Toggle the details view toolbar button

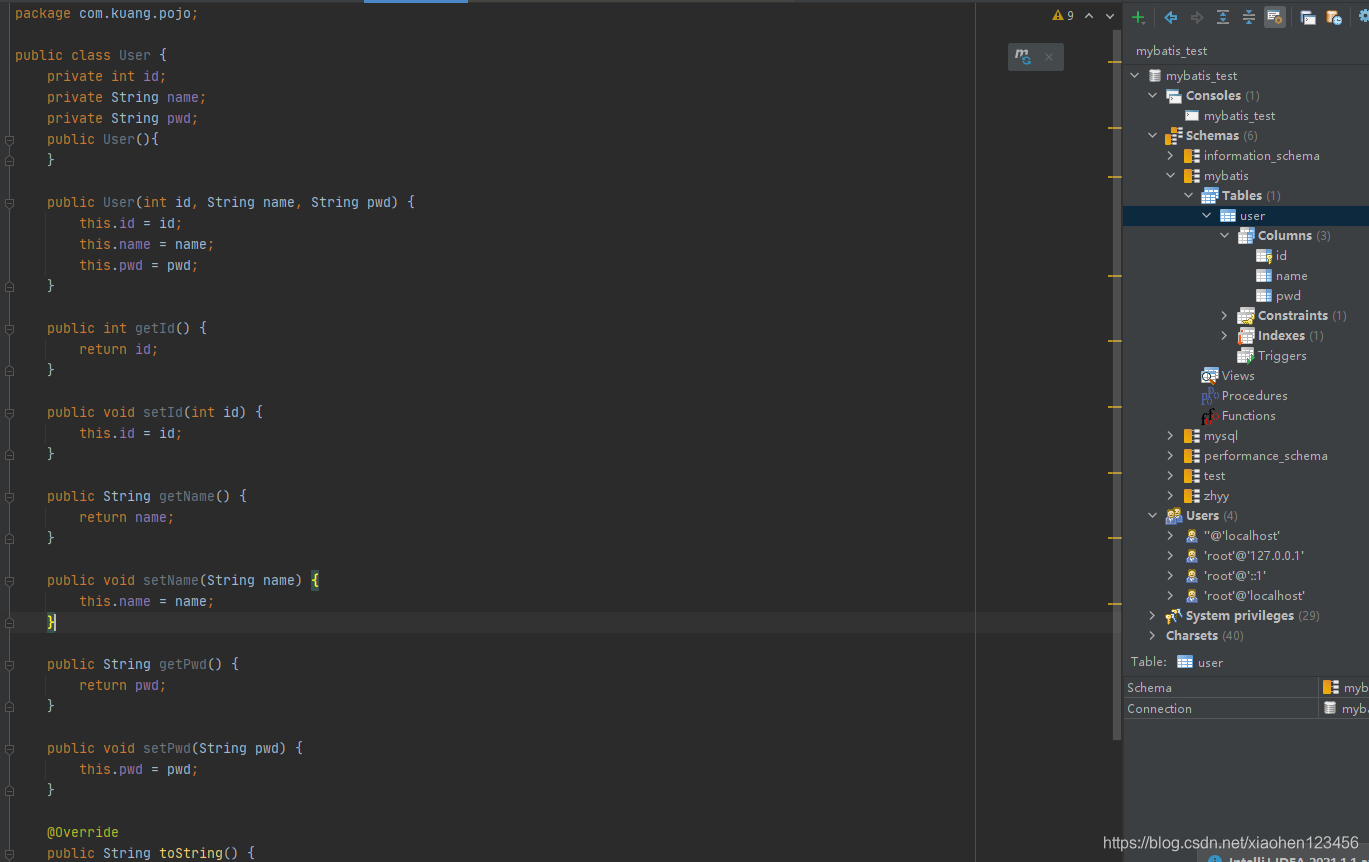(1275, 17)
